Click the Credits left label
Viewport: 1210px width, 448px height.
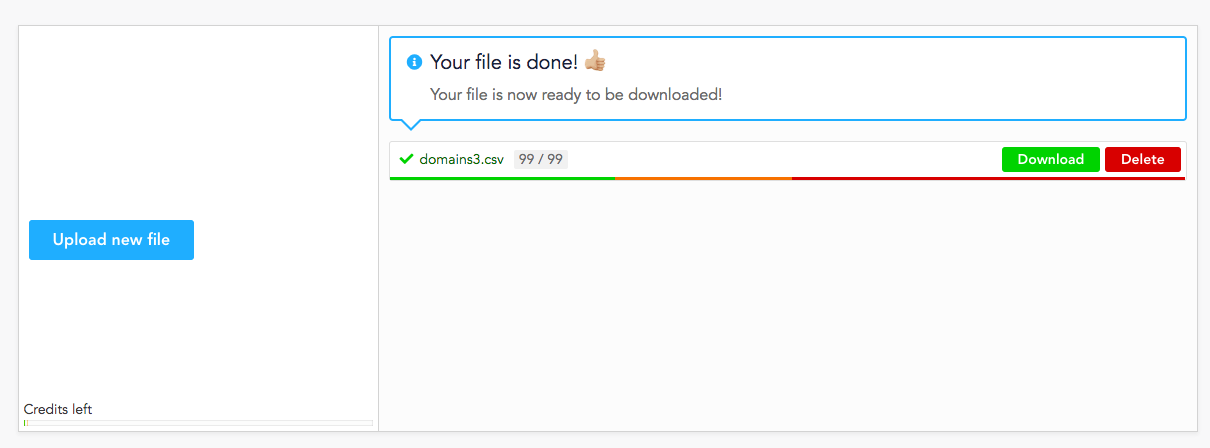58,409
